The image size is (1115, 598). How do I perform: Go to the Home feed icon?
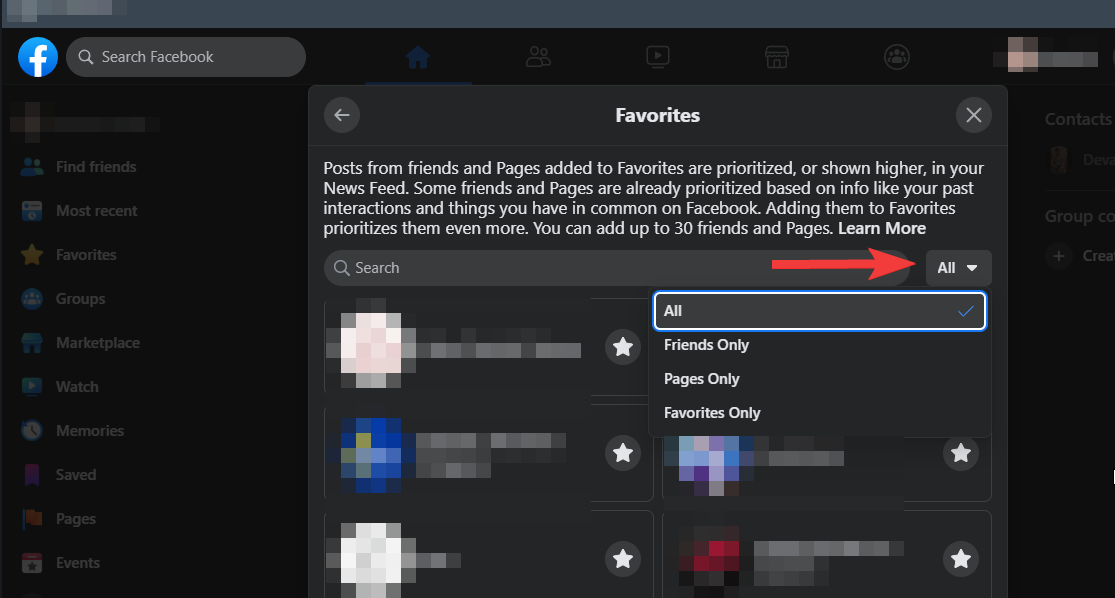(418, 57)
